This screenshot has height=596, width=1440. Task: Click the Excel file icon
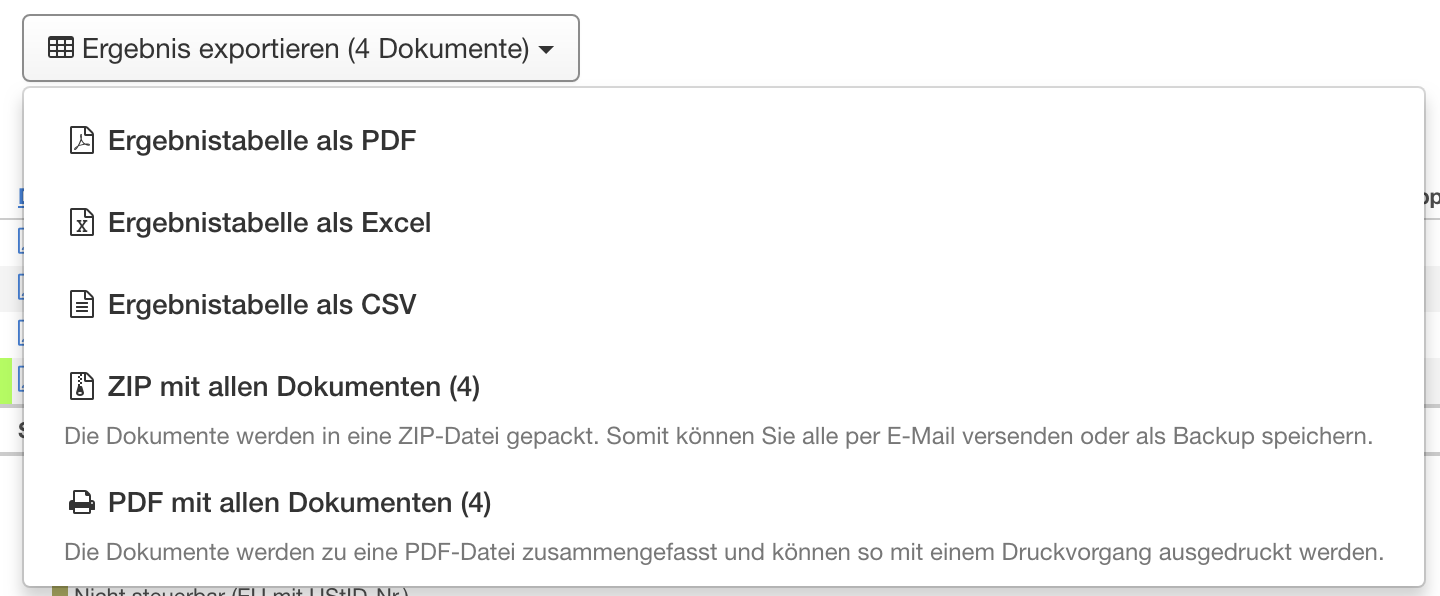tap(81, 222)
